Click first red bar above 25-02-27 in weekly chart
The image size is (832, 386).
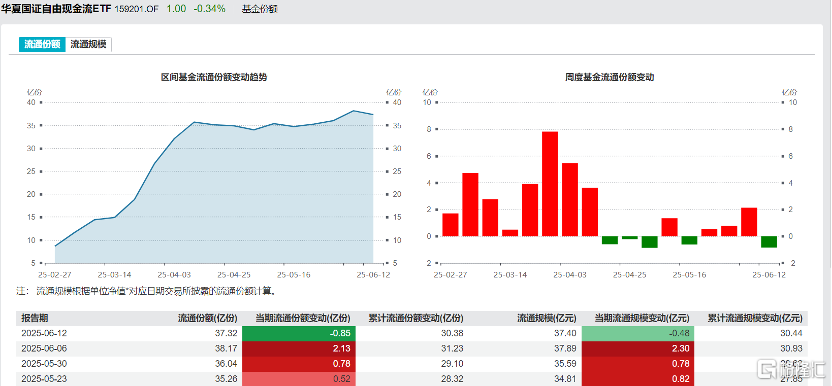tap(450, 225)
